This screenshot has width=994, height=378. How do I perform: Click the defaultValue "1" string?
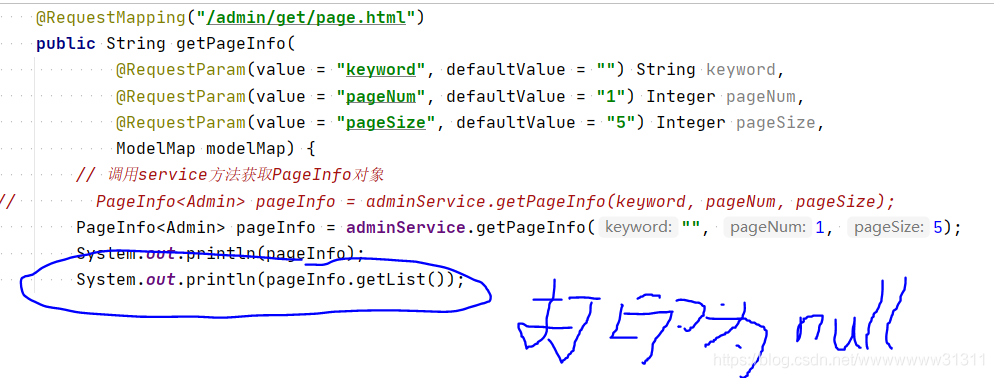click(611, 96)
